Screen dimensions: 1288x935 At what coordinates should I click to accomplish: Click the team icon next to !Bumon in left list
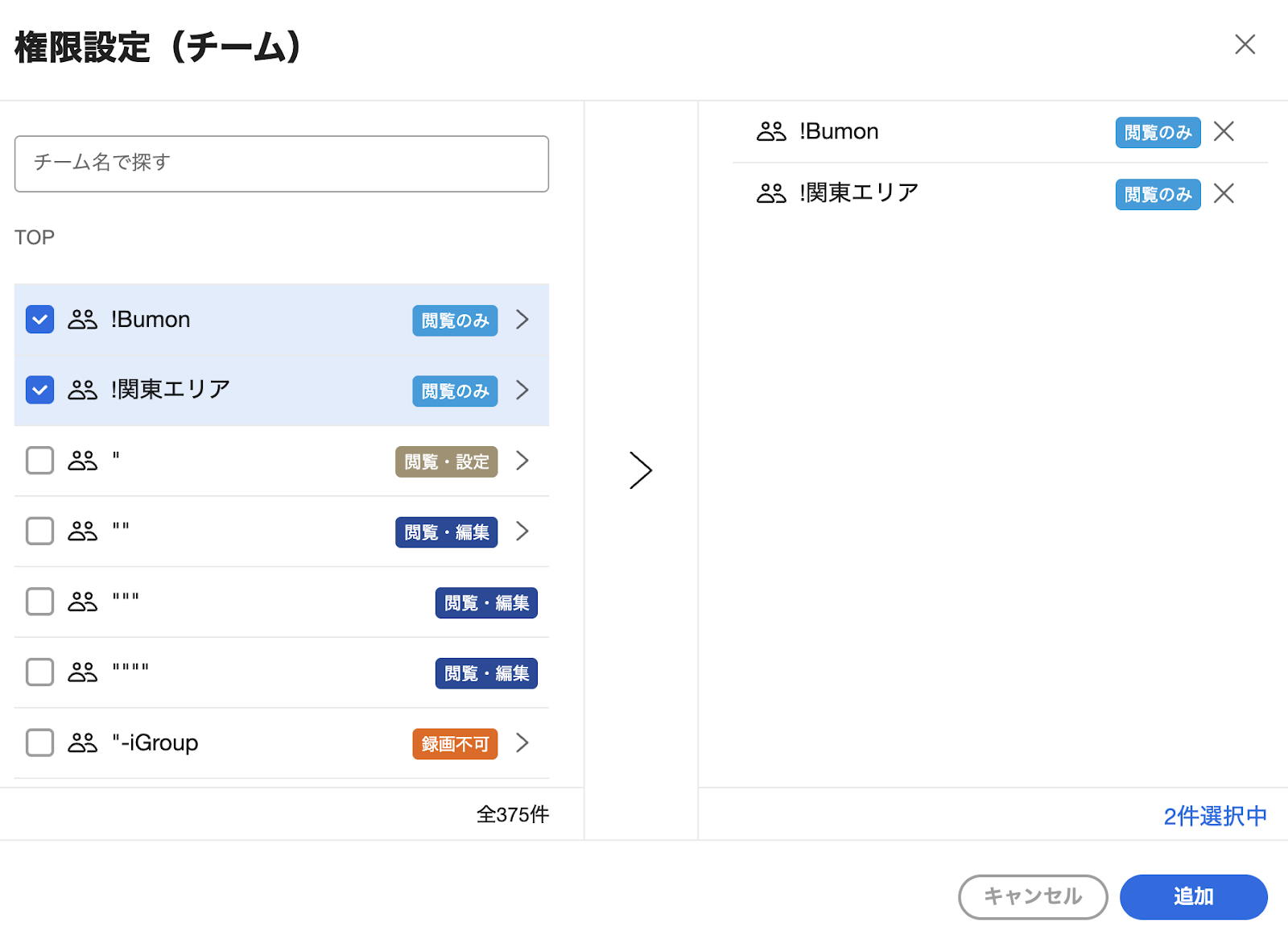pyautogui.click(x=82, y=320)
